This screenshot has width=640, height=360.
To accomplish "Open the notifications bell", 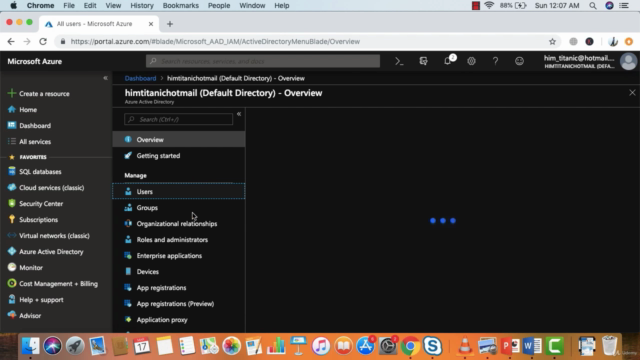I will click(448, 61).
